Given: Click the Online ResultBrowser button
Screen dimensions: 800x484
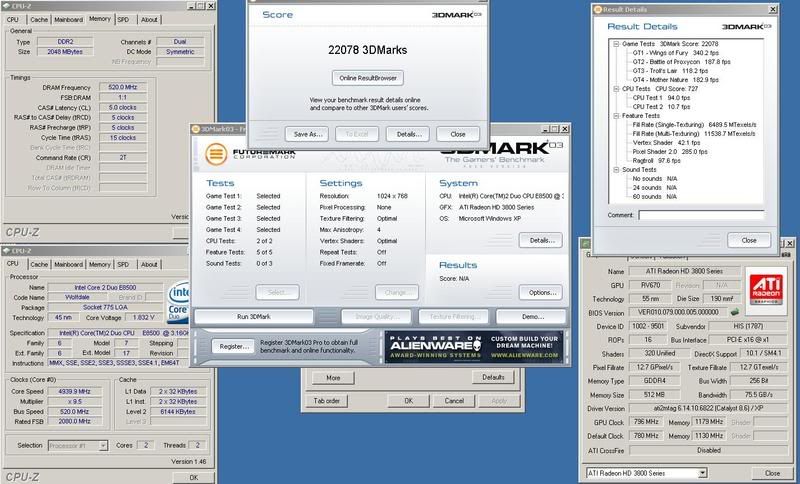Looking at the screenshot, I should coord(368,78).
